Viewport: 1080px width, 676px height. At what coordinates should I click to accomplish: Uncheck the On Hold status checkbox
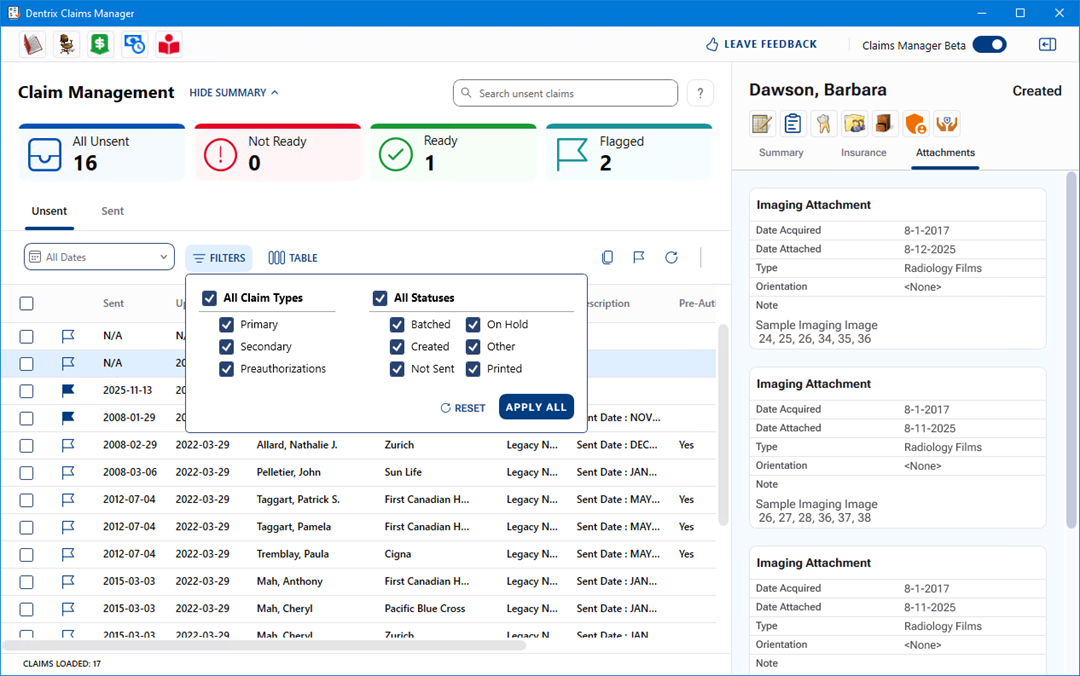point(473,325)
